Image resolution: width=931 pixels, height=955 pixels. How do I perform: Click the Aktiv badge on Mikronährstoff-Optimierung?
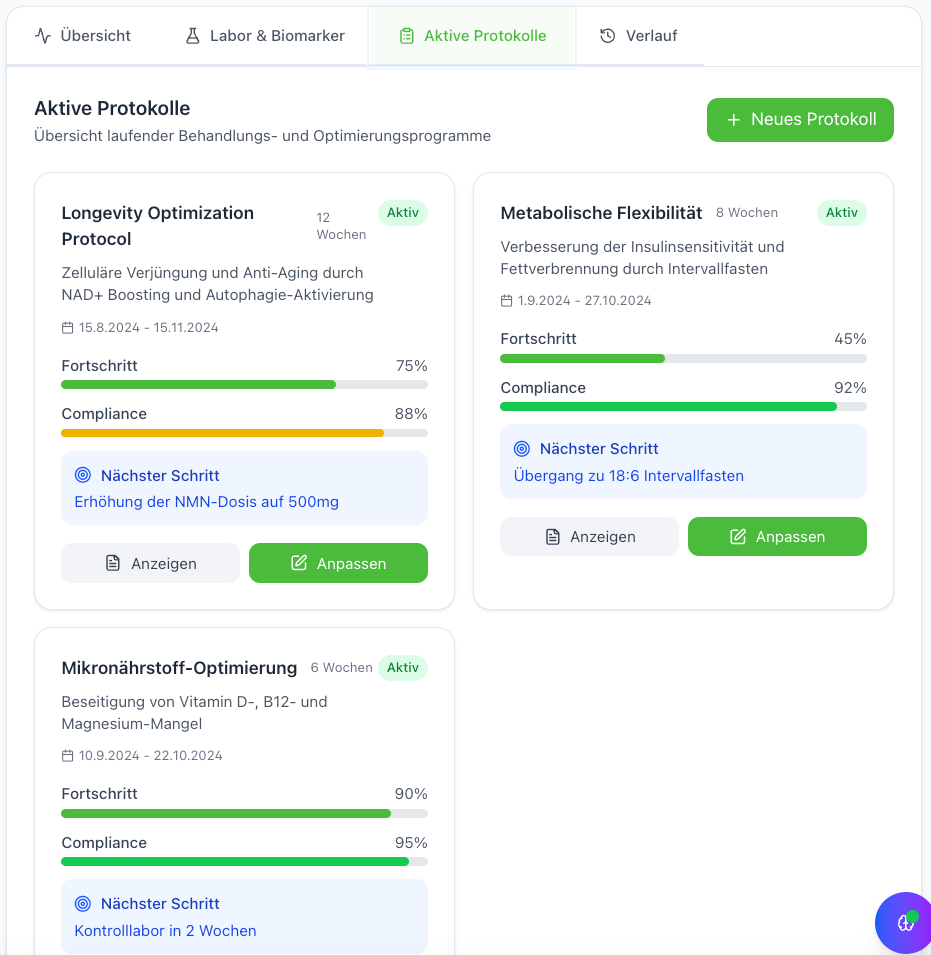coord(403,668)
